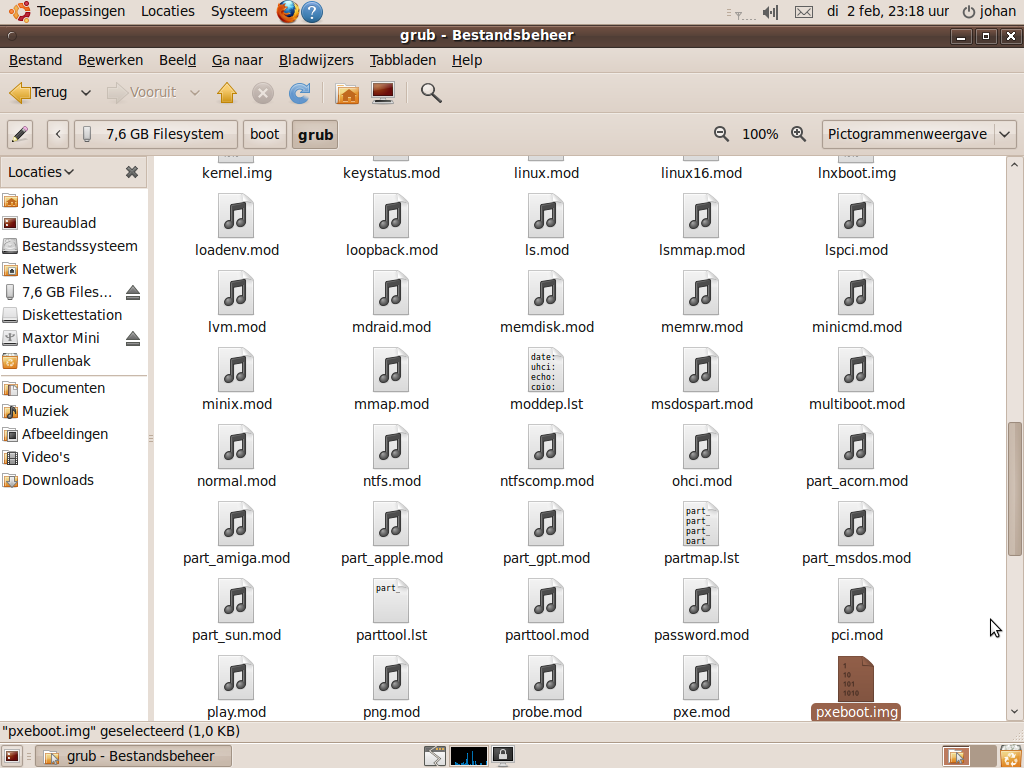Click the Home folder toolbar icon

(347, 93)
